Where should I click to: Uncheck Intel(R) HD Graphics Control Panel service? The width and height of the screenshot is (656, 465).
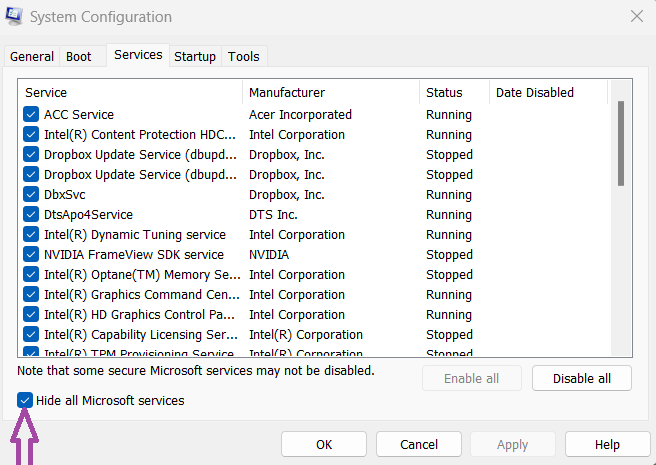[31, 315]
